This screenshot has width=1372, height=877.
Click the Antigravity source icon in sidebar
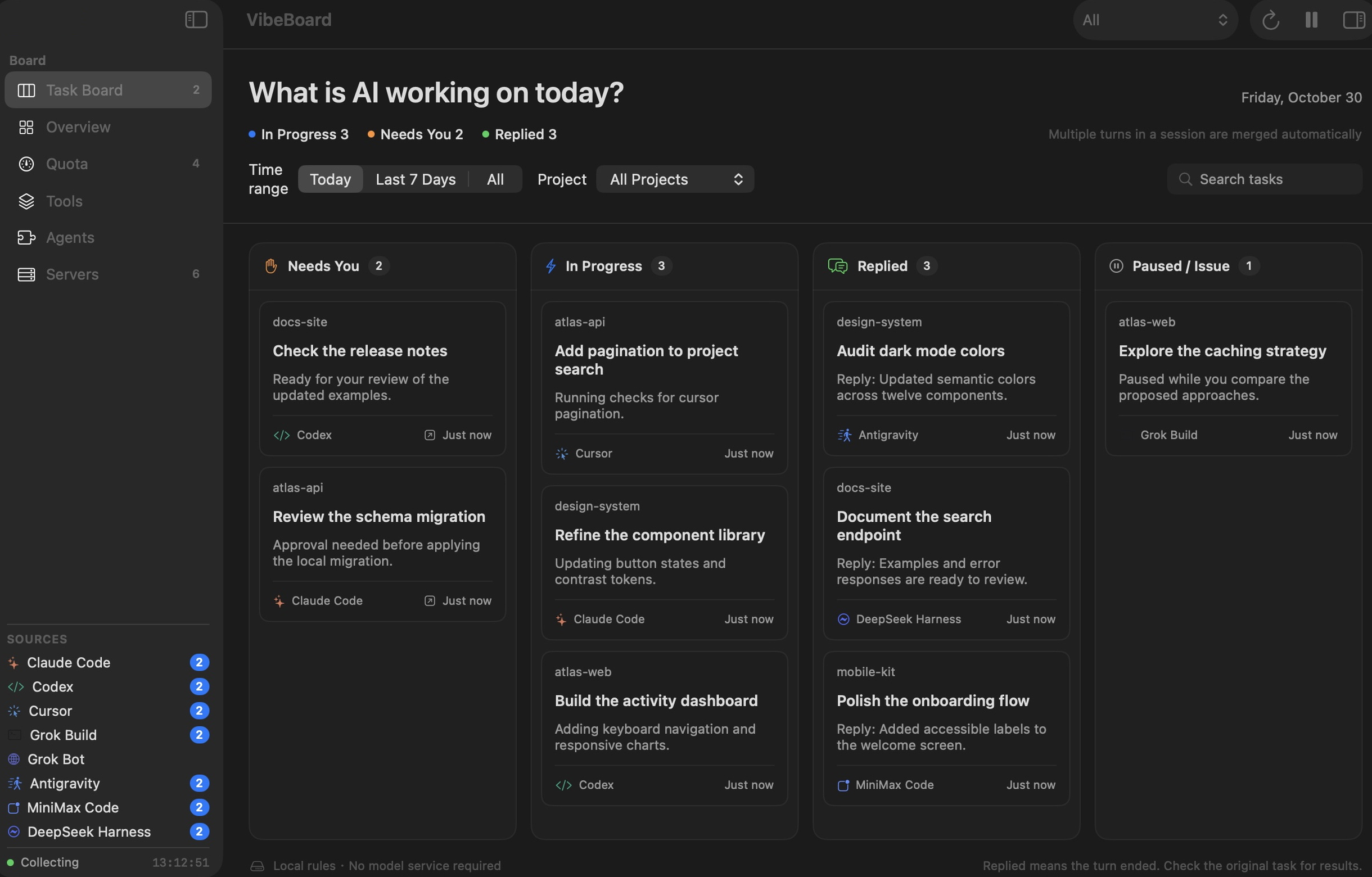[14, 784]
